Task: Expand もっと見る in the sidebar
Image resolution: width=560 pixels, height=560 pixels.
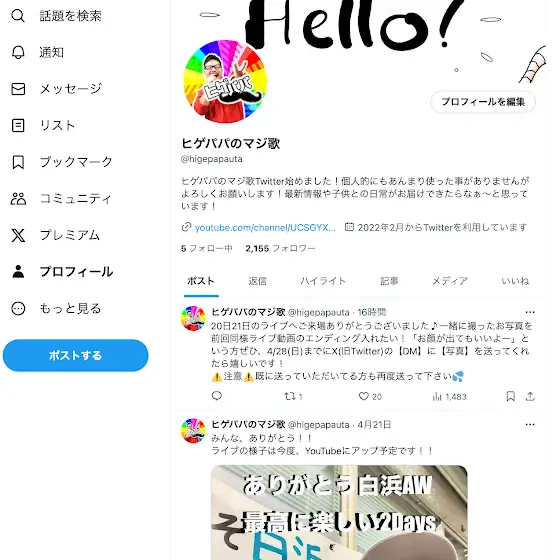Action: click(56, 309)
